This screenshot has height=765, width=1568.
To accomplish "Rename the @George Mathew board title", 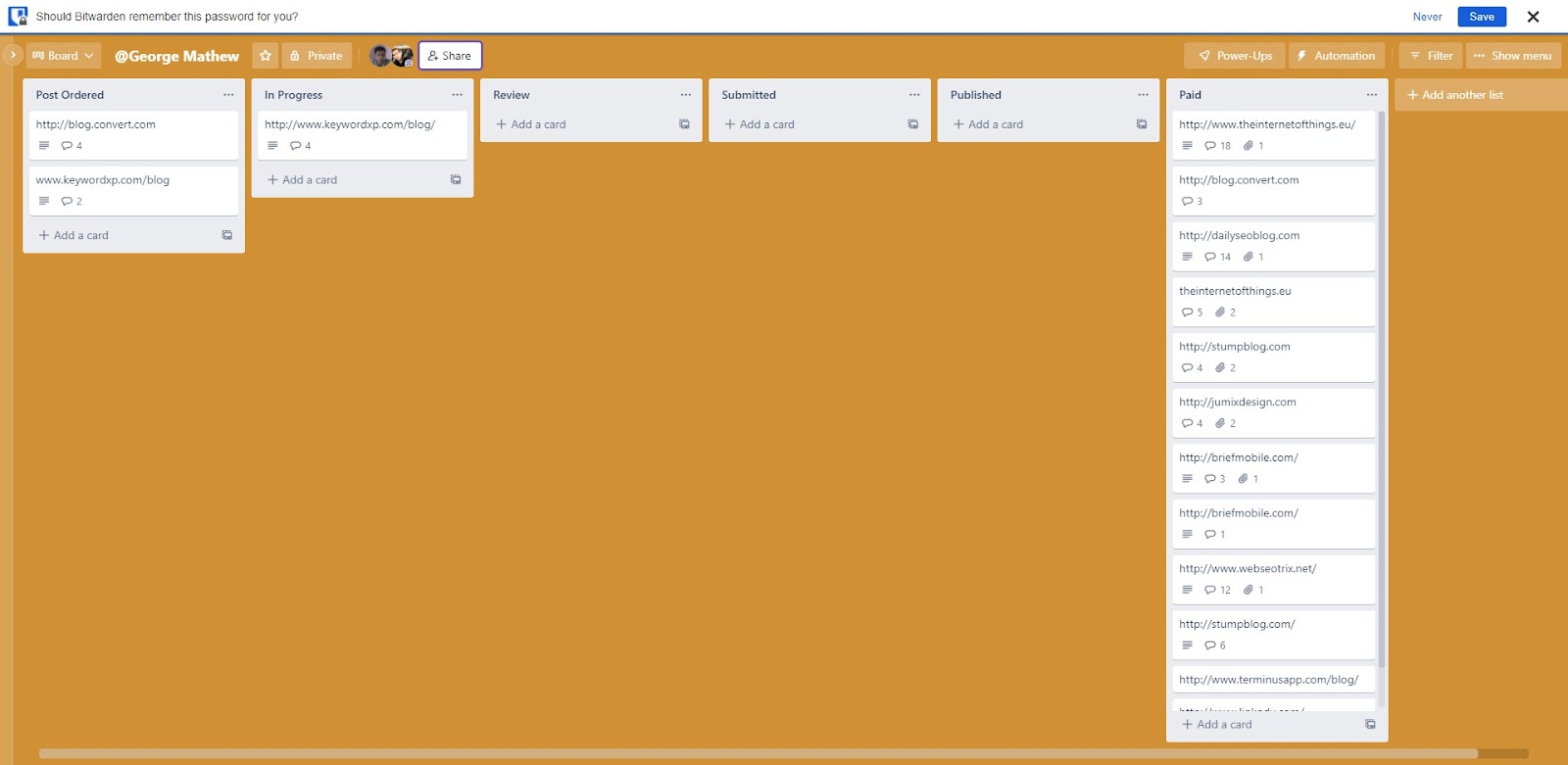I will click(x=176, y=56).
